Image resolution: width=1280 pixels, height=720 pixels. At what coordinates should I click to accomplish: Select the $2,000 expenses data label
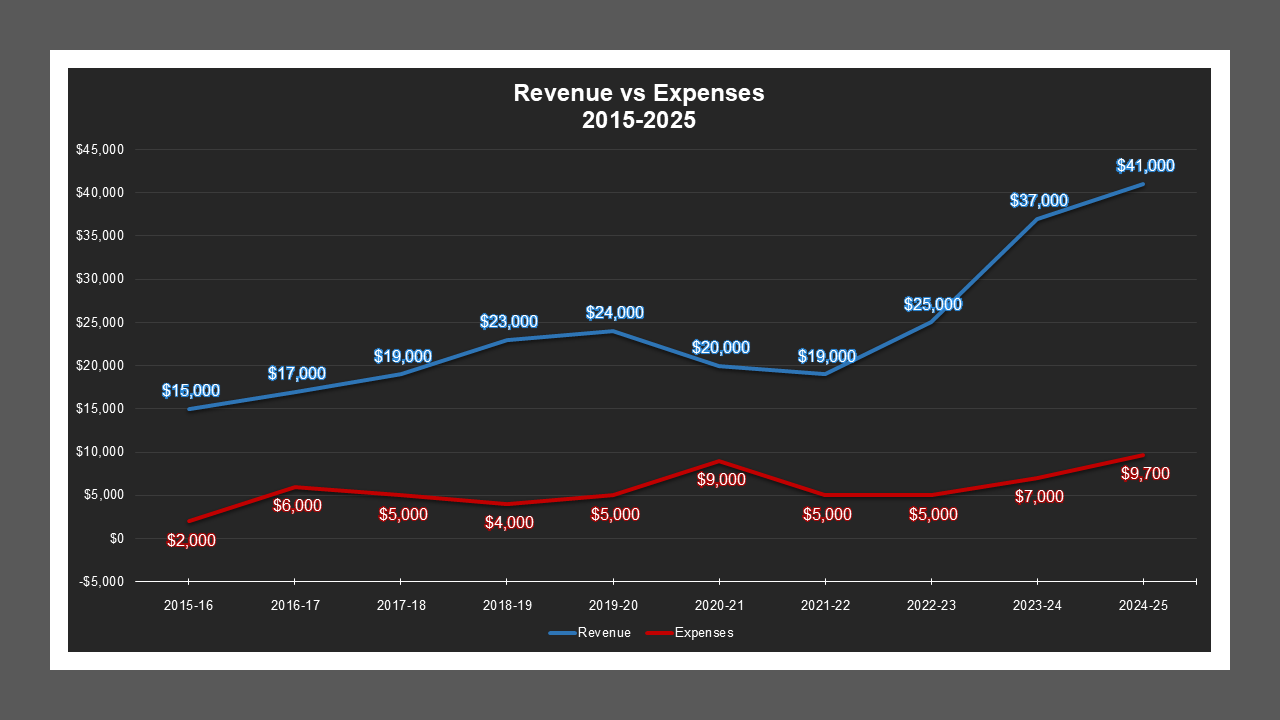pyautogui.click(x=189, y=540)
